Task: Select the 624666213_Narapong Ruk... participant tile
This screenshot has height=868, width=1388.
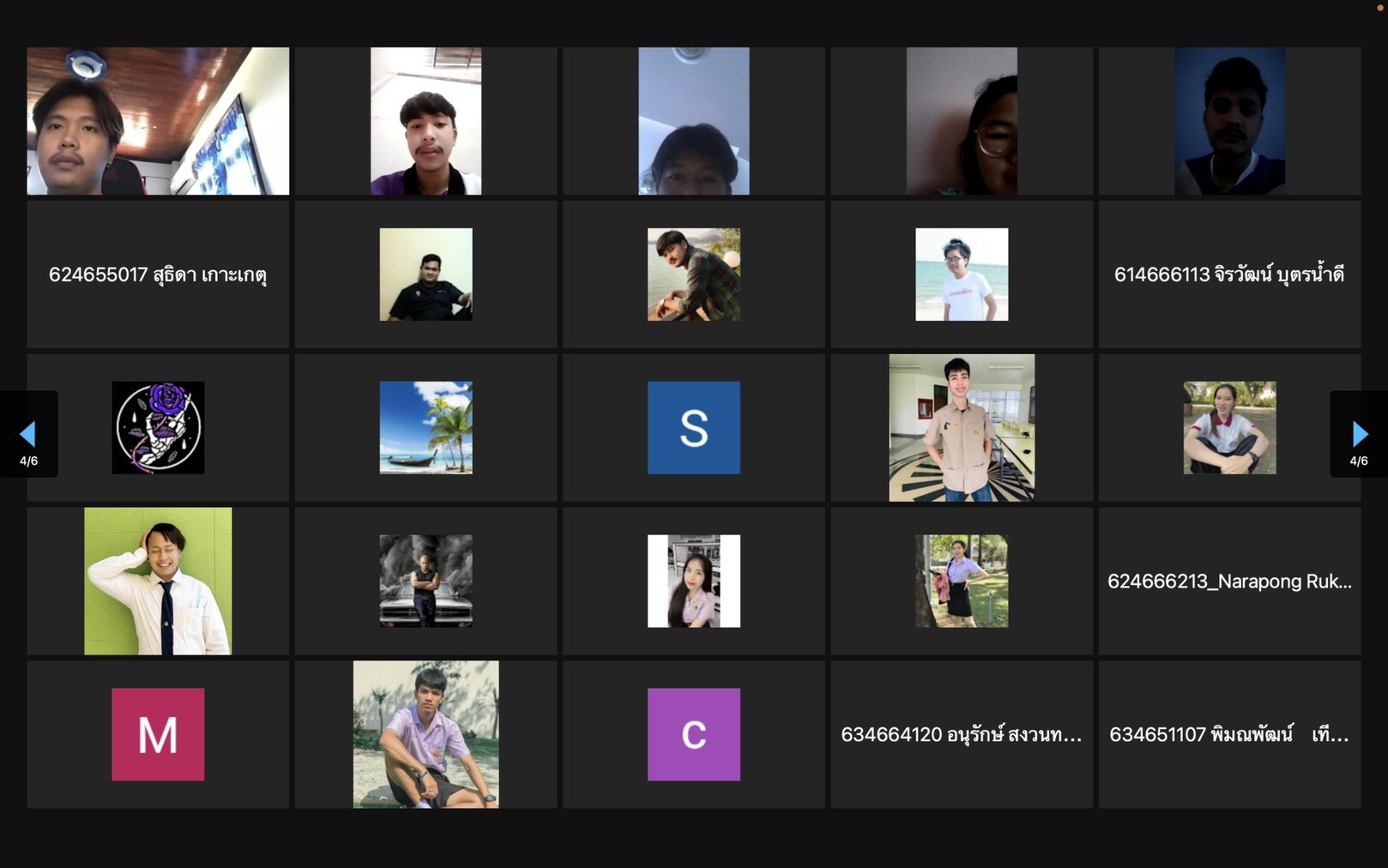Action: [x=1229, y=581]
